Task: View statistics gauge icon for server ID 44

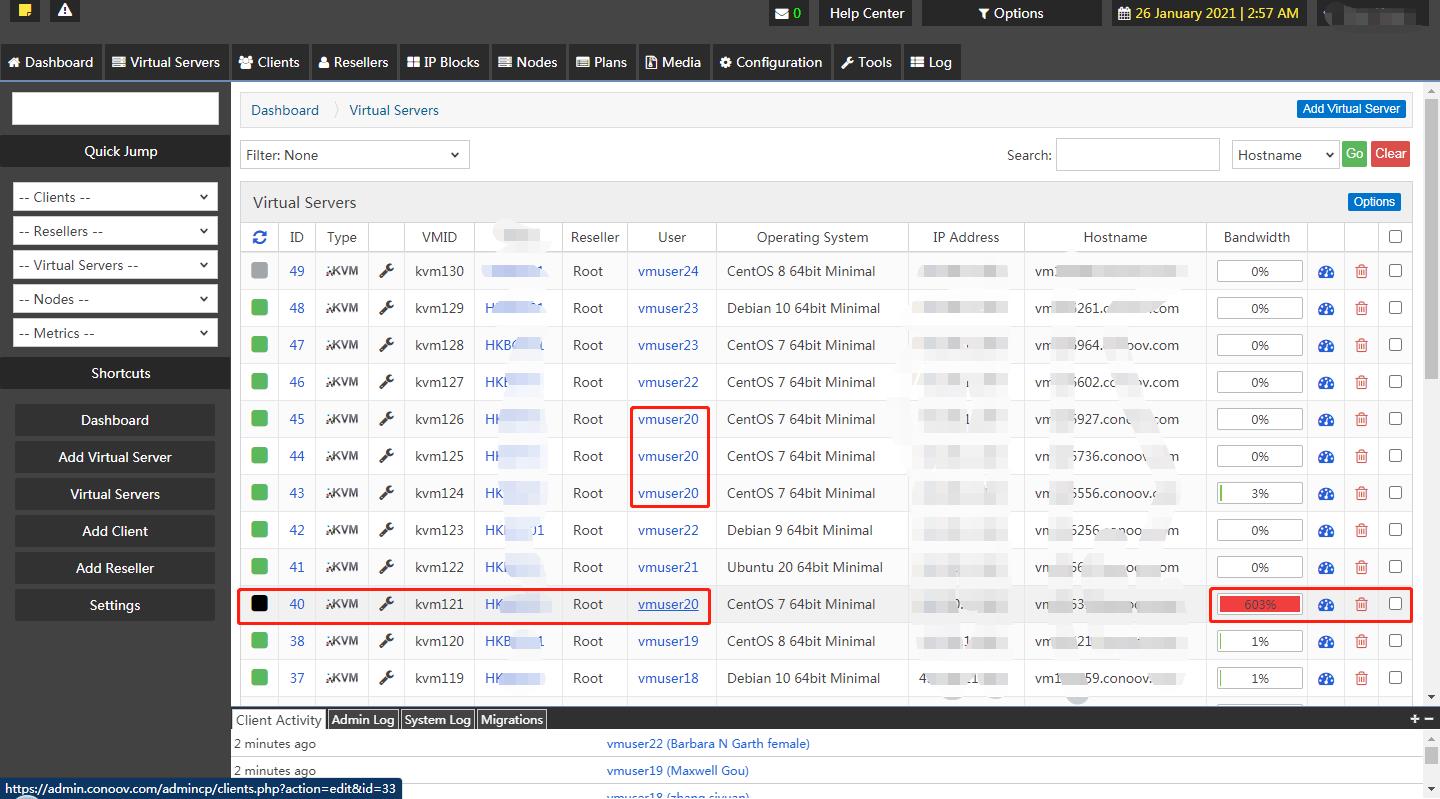Action: (1326, 456)
